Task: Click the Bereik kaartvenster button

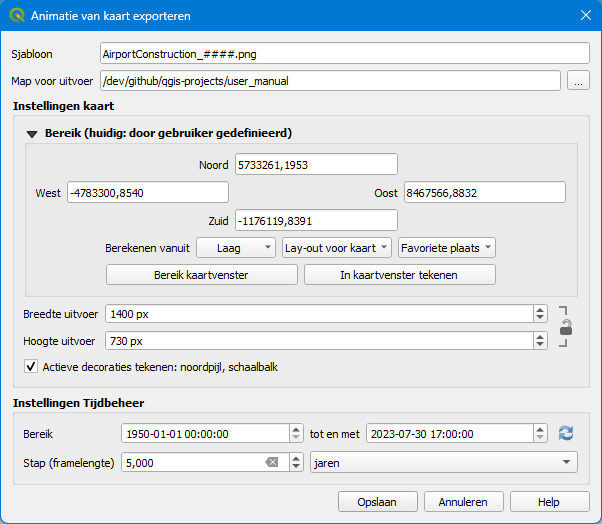Action: (201, 274)
